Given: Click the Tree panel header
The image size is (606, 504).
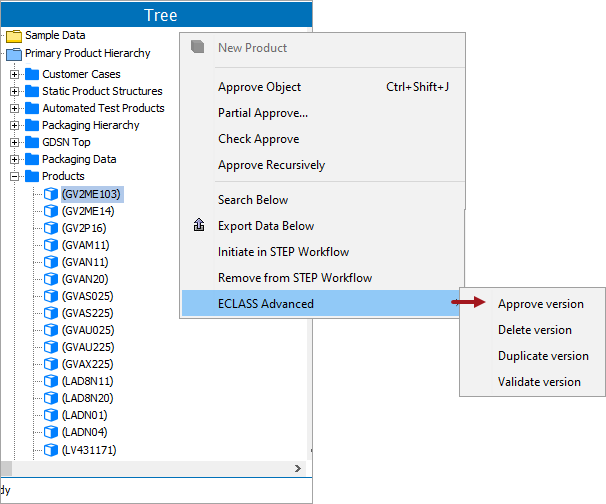Looking at the screenshot, I should click(x=156, y=15).
